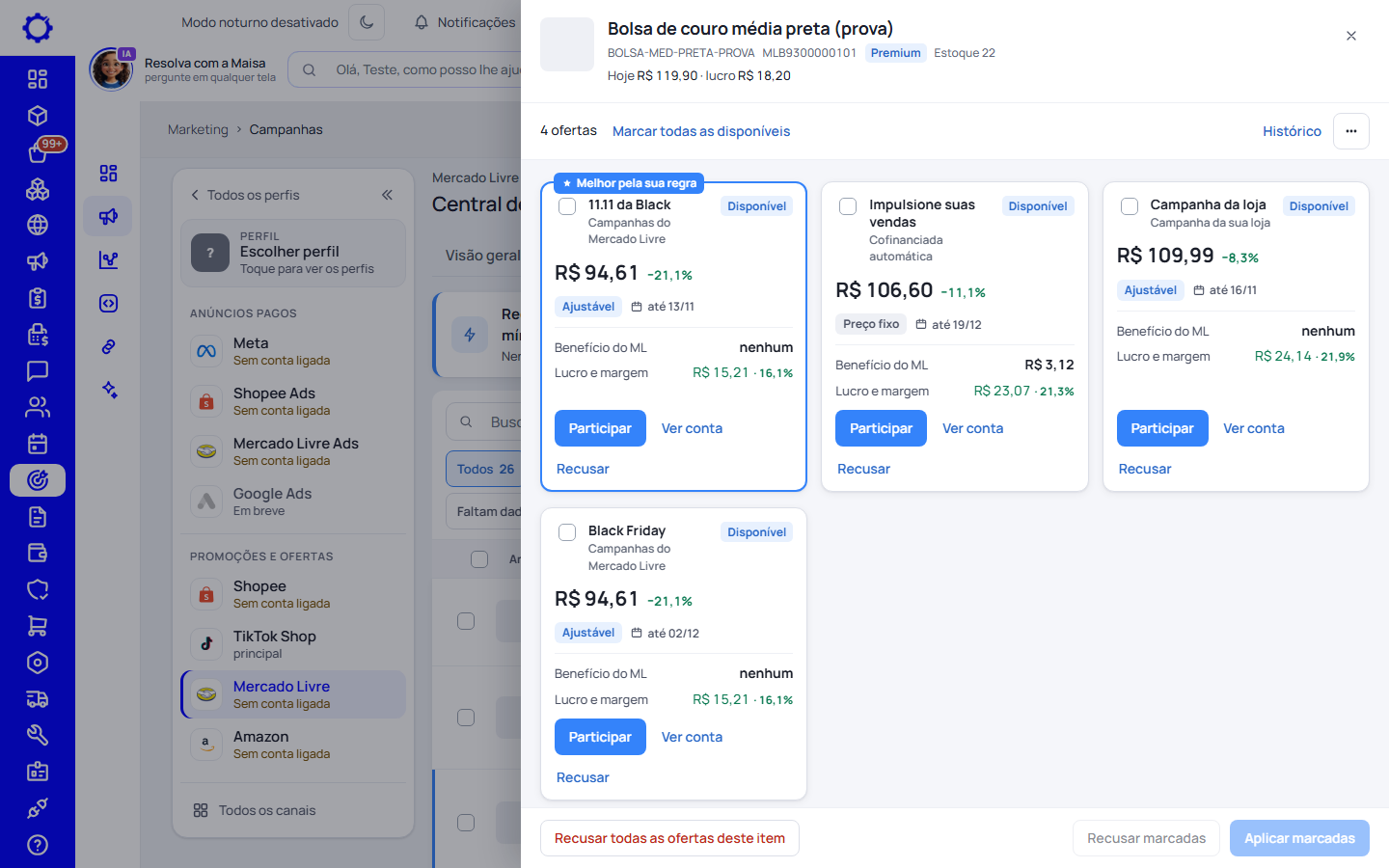
Task: Check the Black Friday offer checkbox
Action: tap(567, 532)
